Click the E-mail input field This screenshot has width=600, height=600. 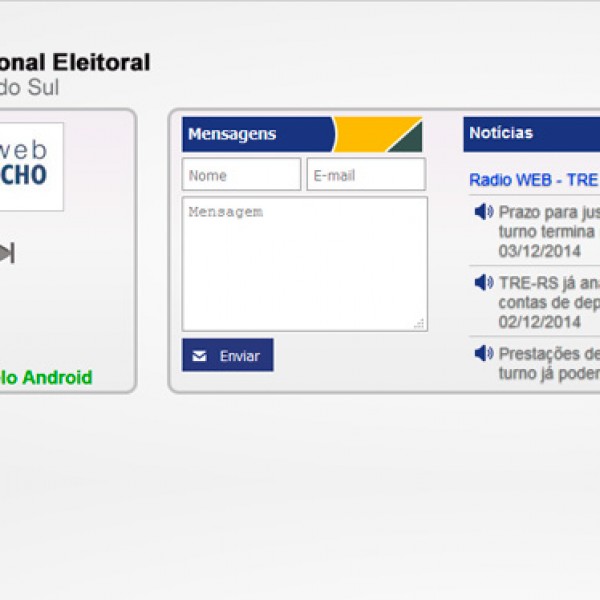(x=366, y=174)
